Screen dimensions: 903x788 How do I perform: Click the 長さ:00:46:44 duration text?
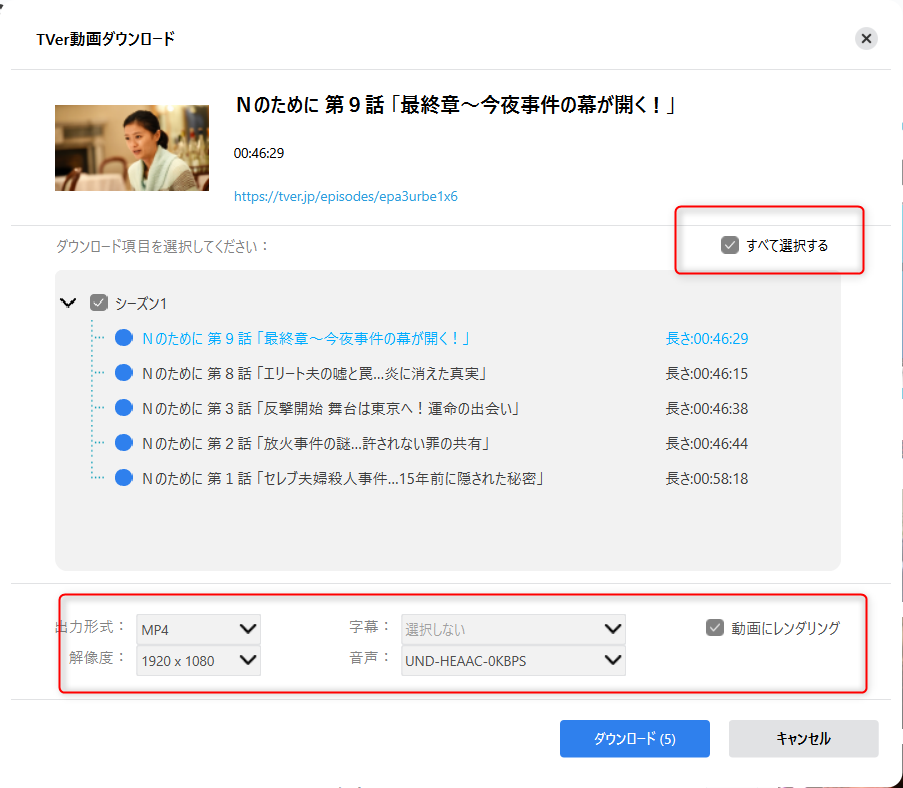(707, 444)
